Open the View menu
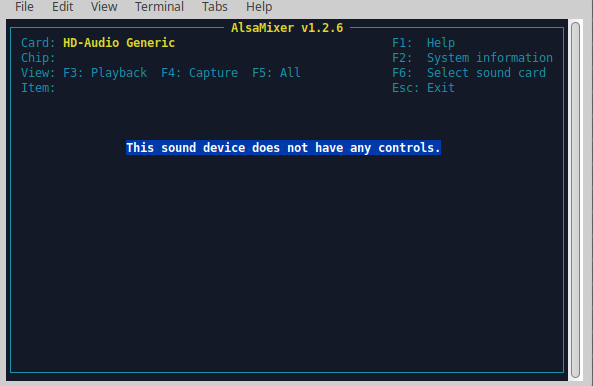The image size is (593, 386). 104,7
